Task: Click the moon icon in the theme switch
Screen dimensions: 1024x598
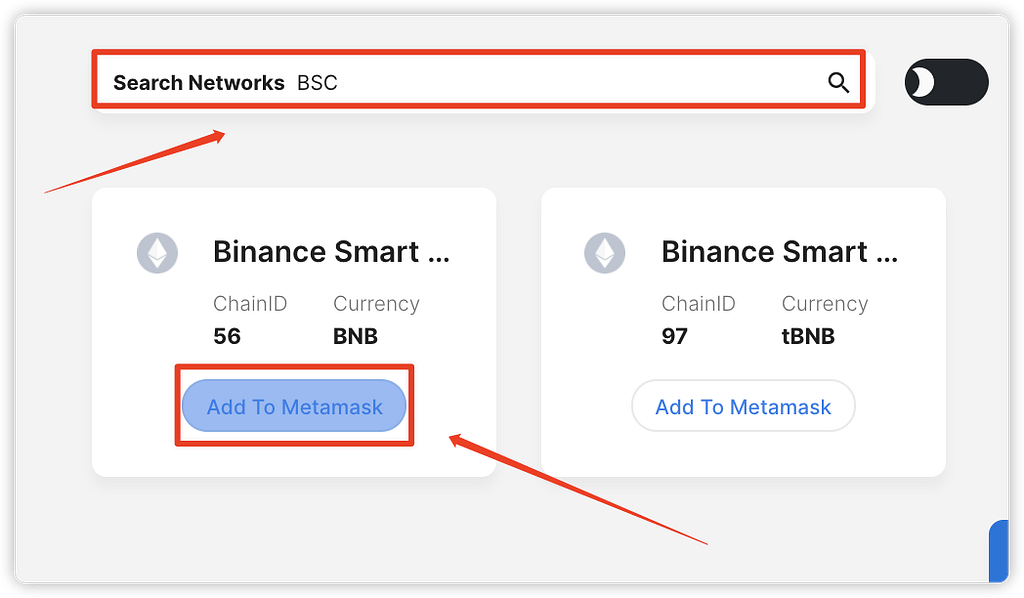Action: point(922,82)
